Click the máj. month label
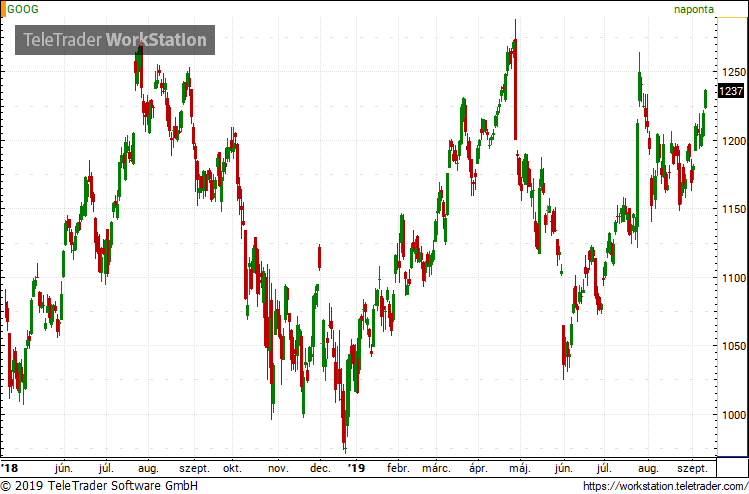749x494 pixels. (x=520, y=468)
